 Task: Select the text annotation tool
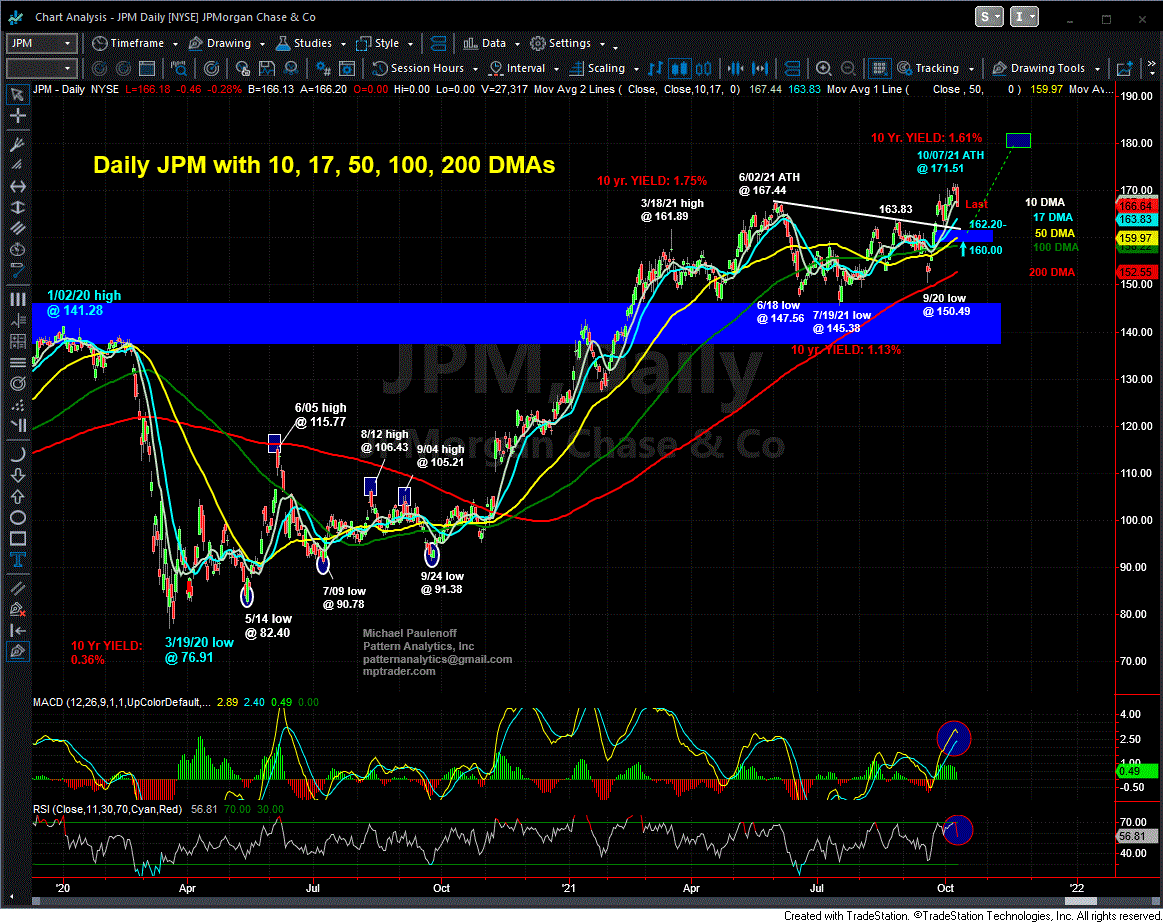tap(17, 559)
